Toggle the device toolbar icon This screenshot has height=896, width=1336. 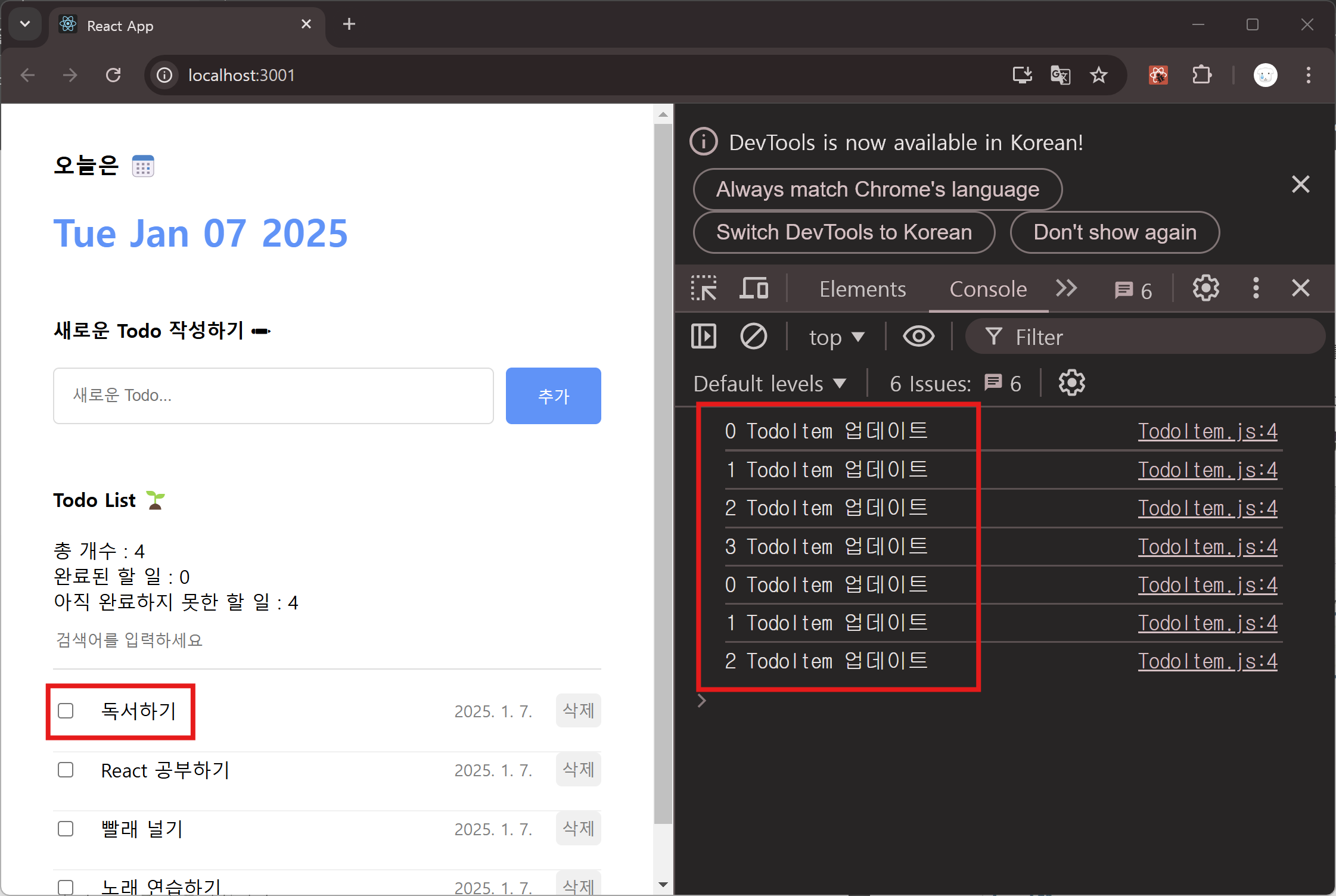[754, 289]
